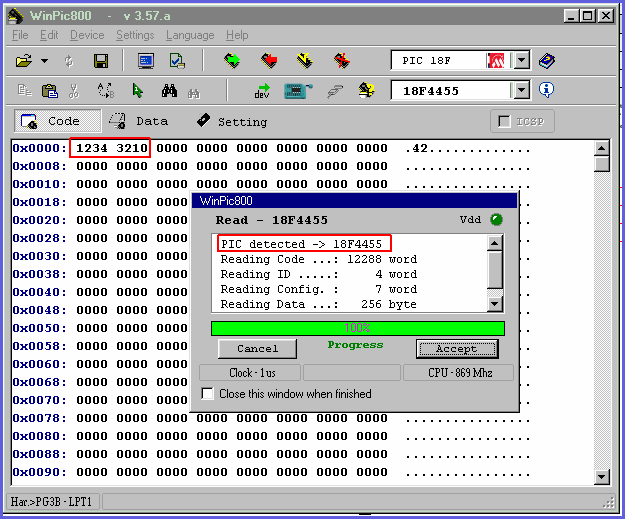Click the Erase chip red cross icon
This screenshot has height=519, width=625.
[342, 61]
